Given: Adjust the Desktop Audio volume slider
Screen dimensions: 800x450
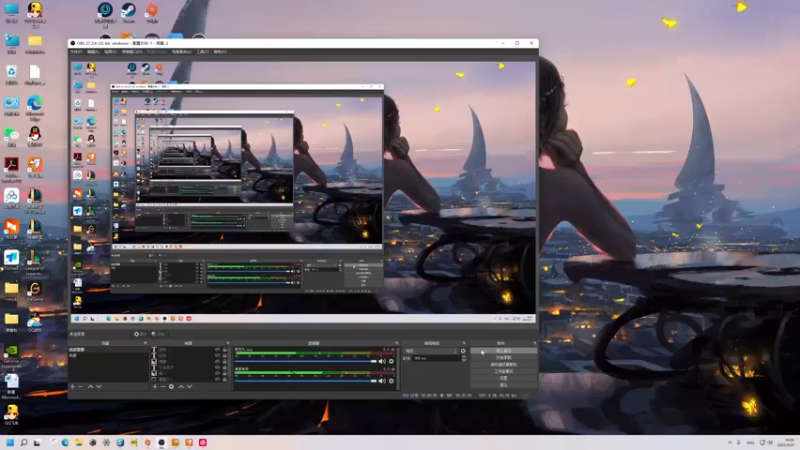Looking at the screenshot, I should [x=306, y=381].
